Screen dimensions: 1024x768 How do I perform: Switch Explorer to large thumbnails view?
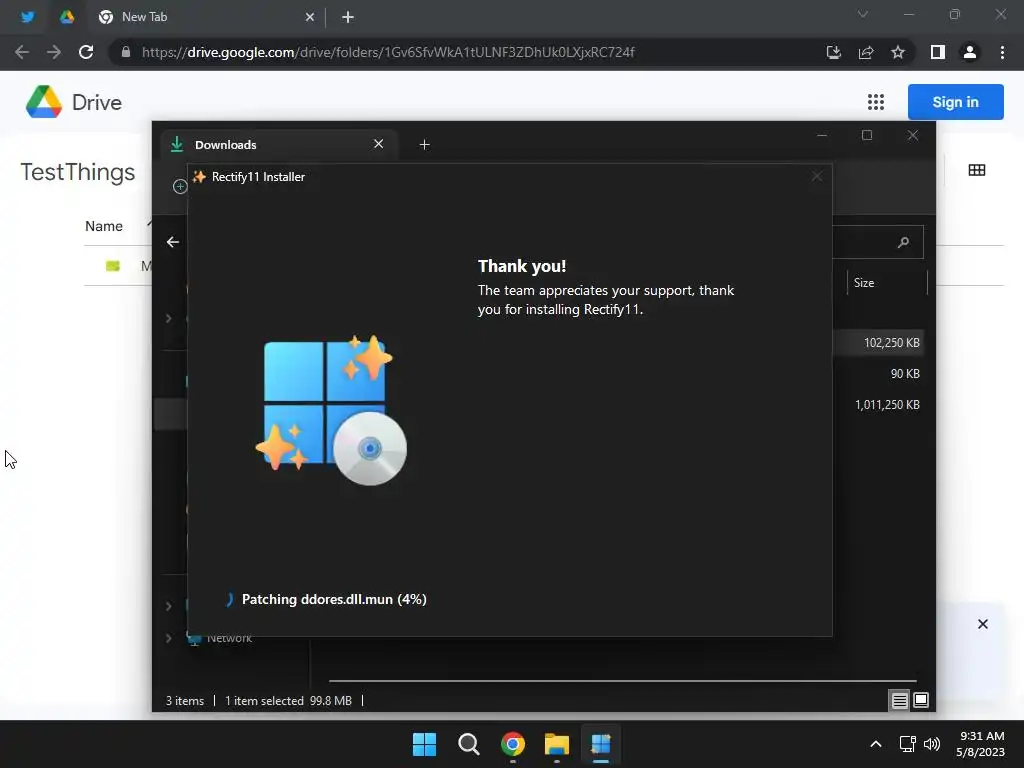click(921, 701)
